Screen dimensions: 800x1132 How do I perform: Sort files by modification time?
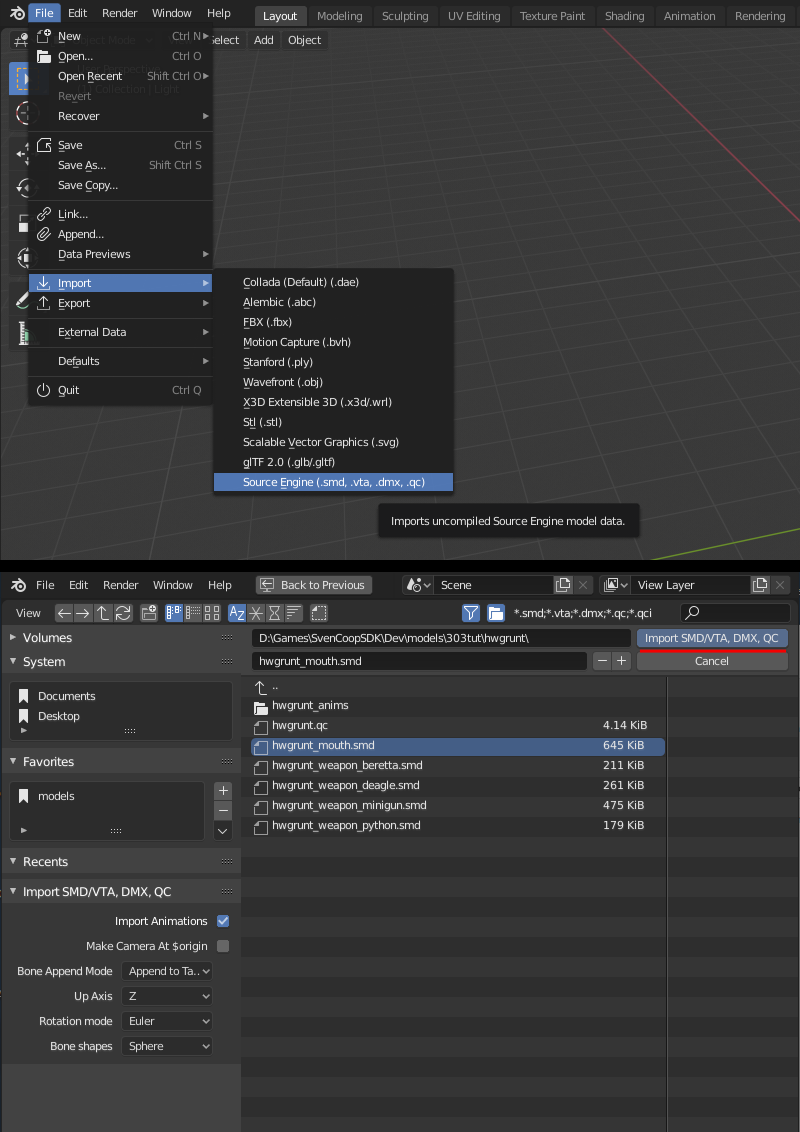pos(274,613)
